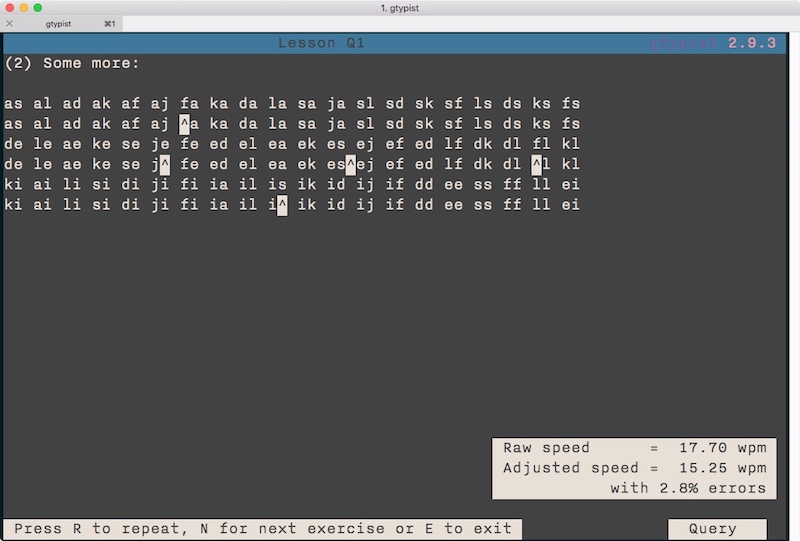
Task: Click the '(2) Some more:' heading
Action: (x=72, y=63)
